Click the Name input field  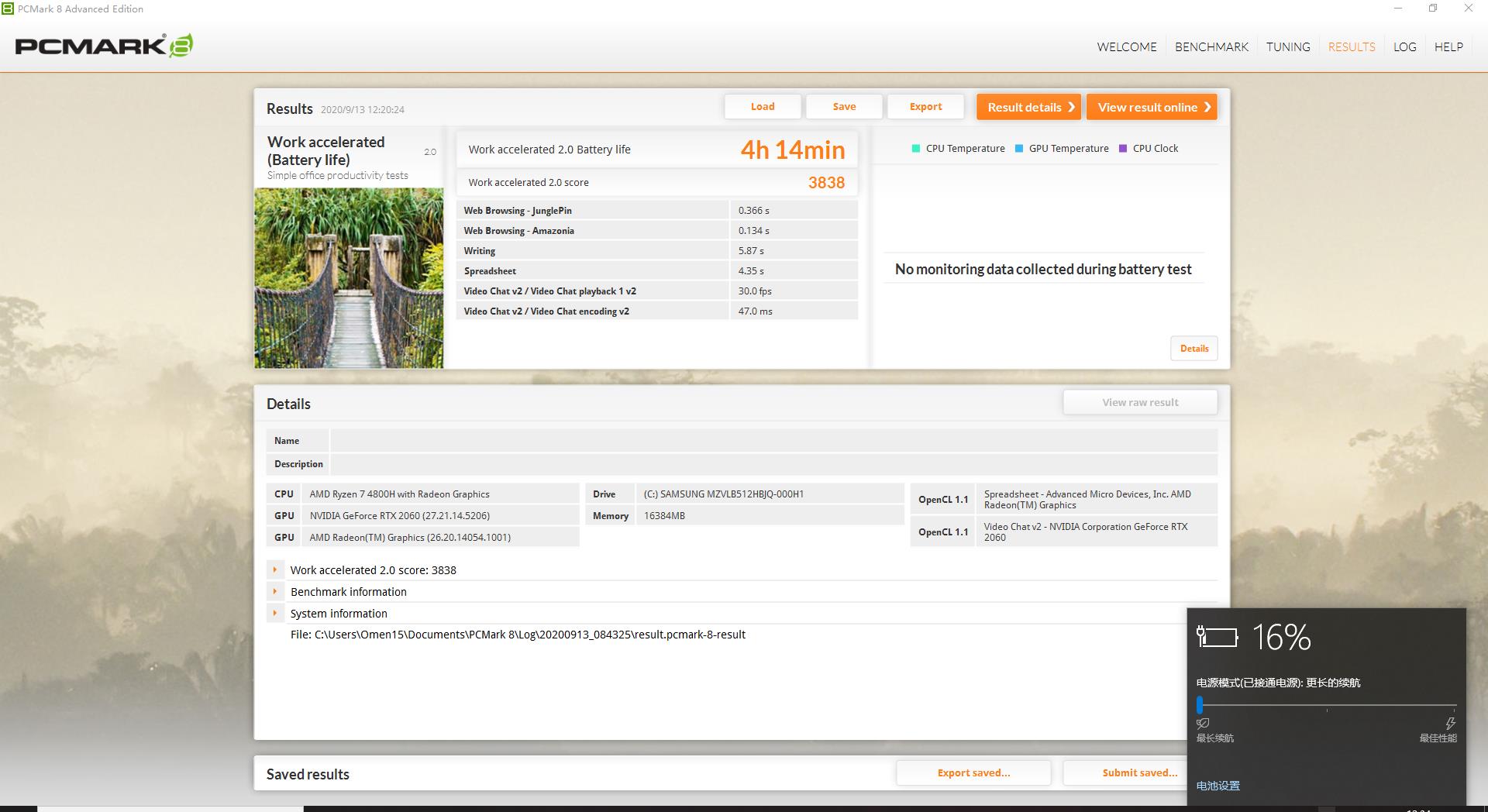point(773,441)
